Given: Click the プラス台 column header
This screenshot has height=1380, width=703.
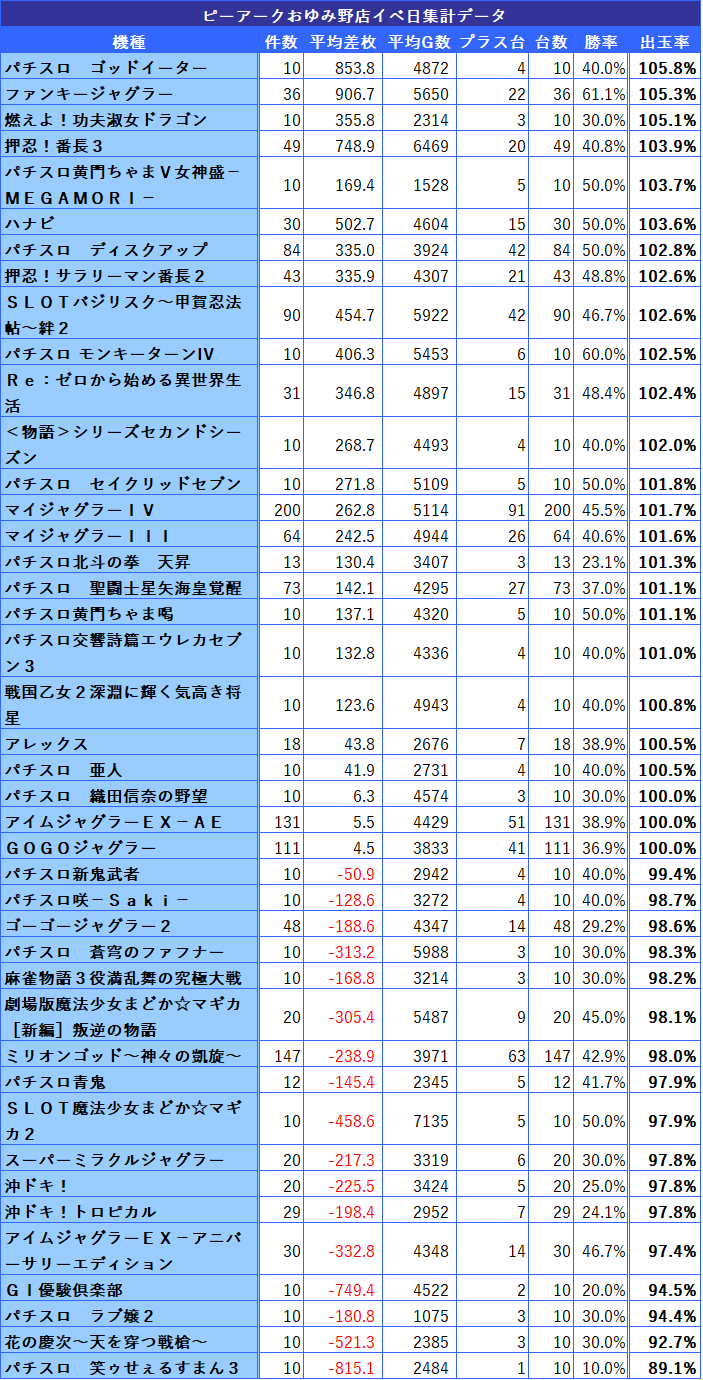Looking at the screenshot, I should [x=492, y=42].
